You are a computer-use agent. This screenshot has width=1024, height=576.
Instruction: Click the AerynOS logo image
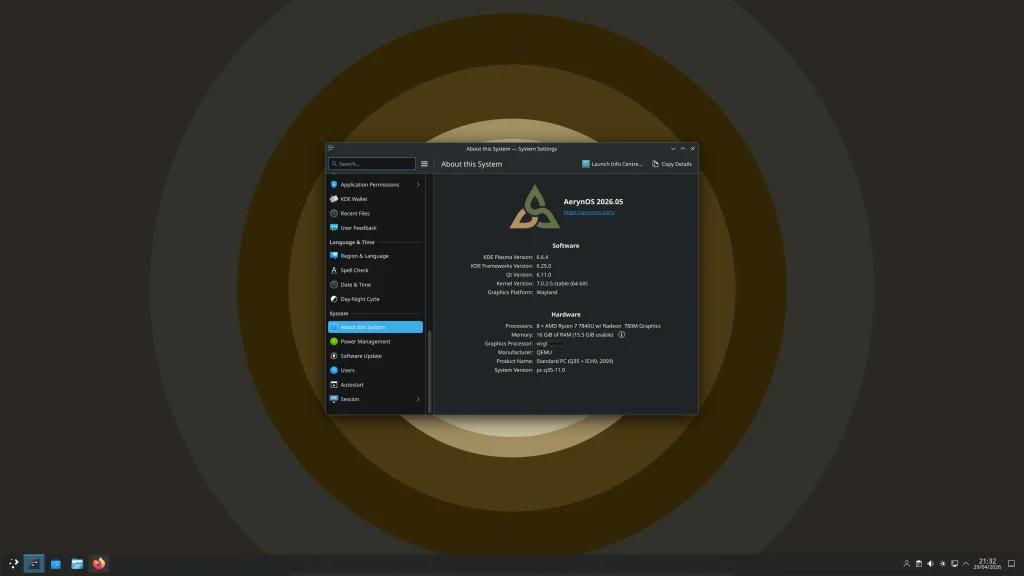coord(534,206)
